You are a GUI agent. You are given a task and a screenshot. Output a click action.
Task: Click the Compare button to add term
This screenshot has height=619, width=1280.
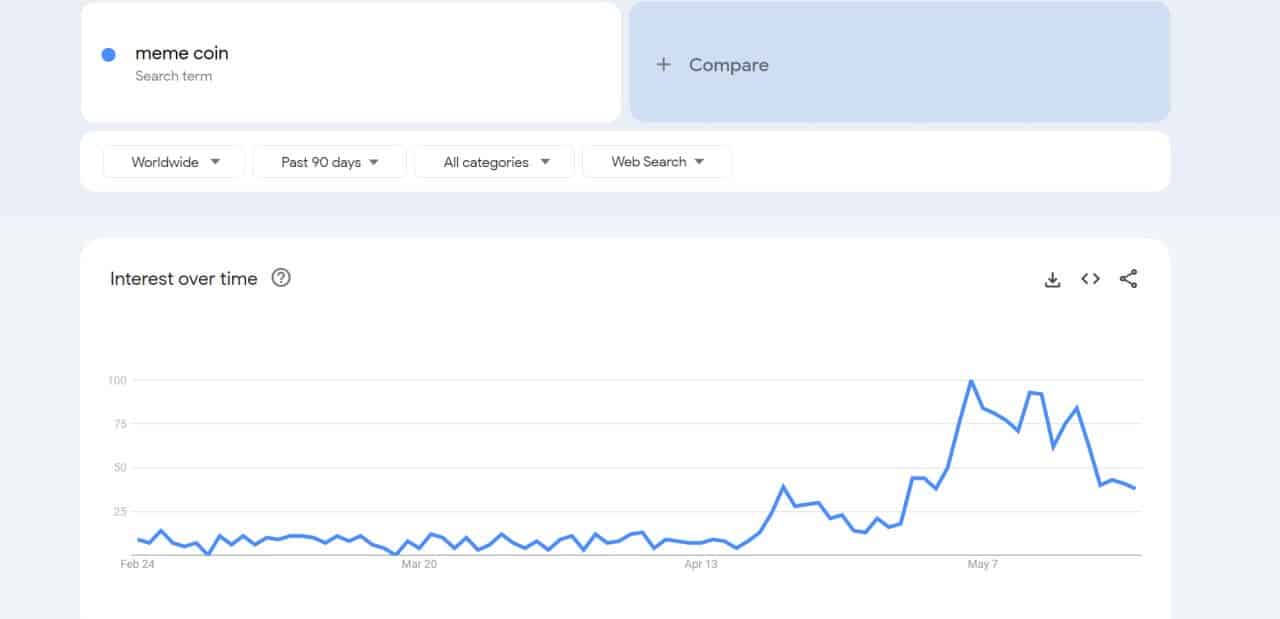click(729, 65)
